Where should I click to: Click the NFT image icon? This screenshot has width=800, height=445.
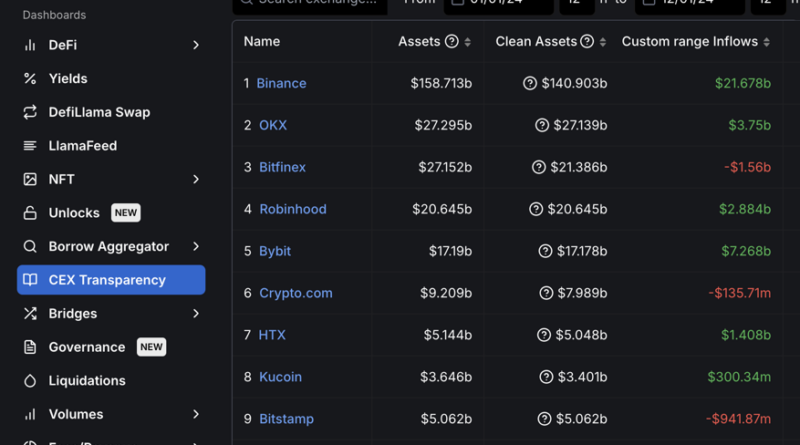[30, 179]
